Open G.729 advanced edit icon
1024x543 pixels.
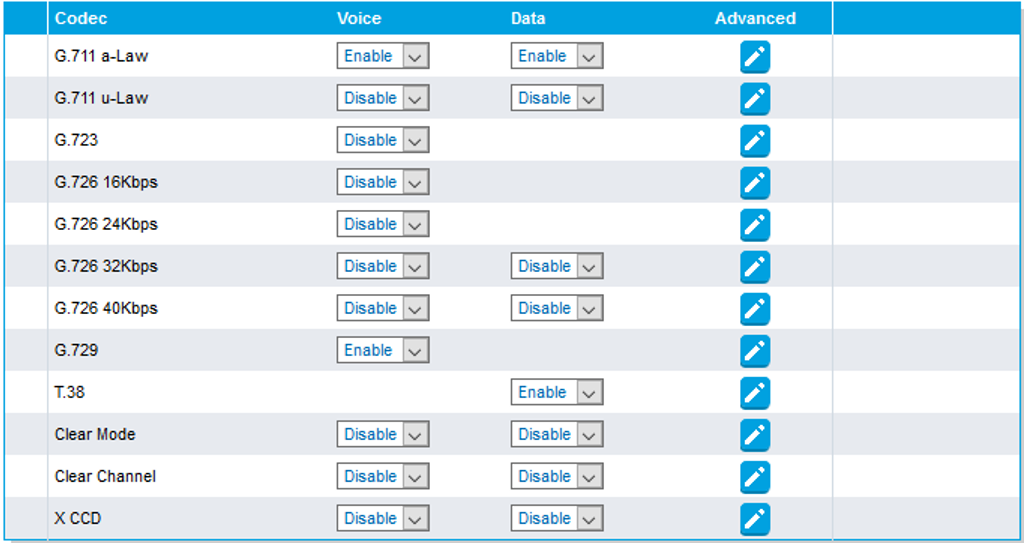pos(755,351)
